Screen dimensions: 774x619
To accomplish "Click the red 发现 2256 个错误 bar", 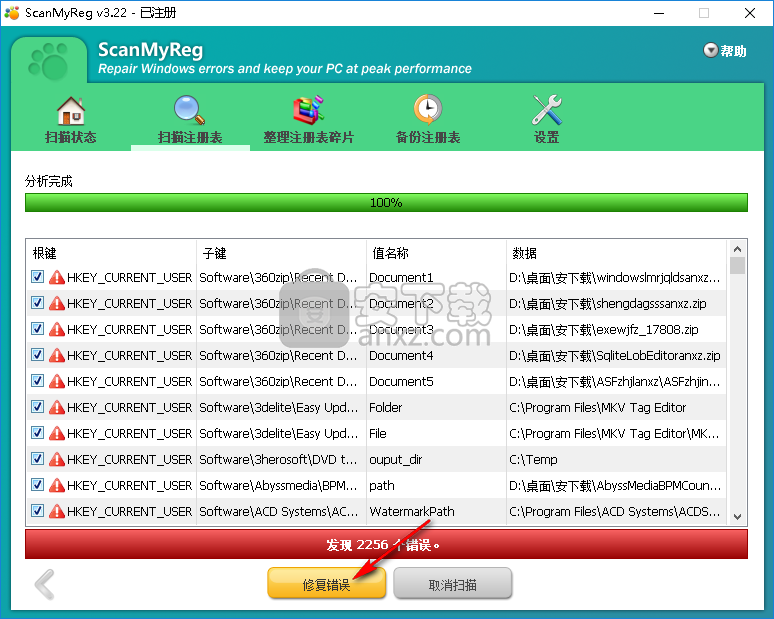I will 387,544.
